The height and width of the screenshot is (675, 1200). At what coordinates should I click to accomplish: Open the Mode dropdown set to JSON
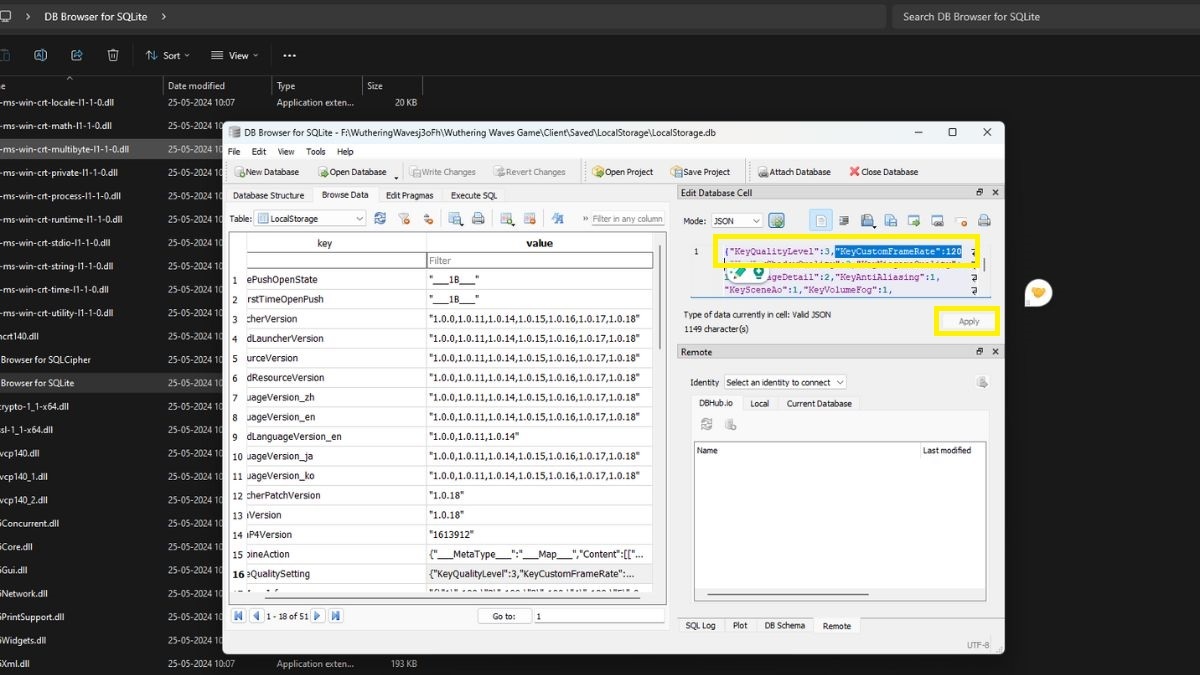click(736, 220)
